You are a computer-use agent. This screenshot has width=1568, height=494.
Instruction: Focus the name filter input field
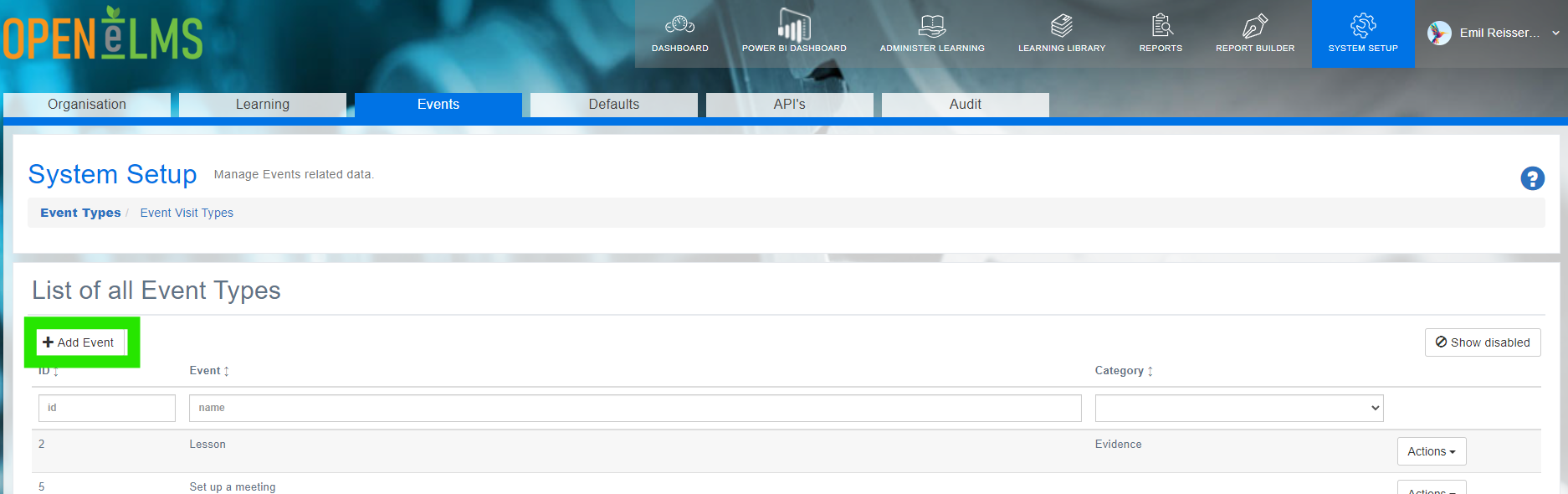pyautogui.click(x=635, y=408)
